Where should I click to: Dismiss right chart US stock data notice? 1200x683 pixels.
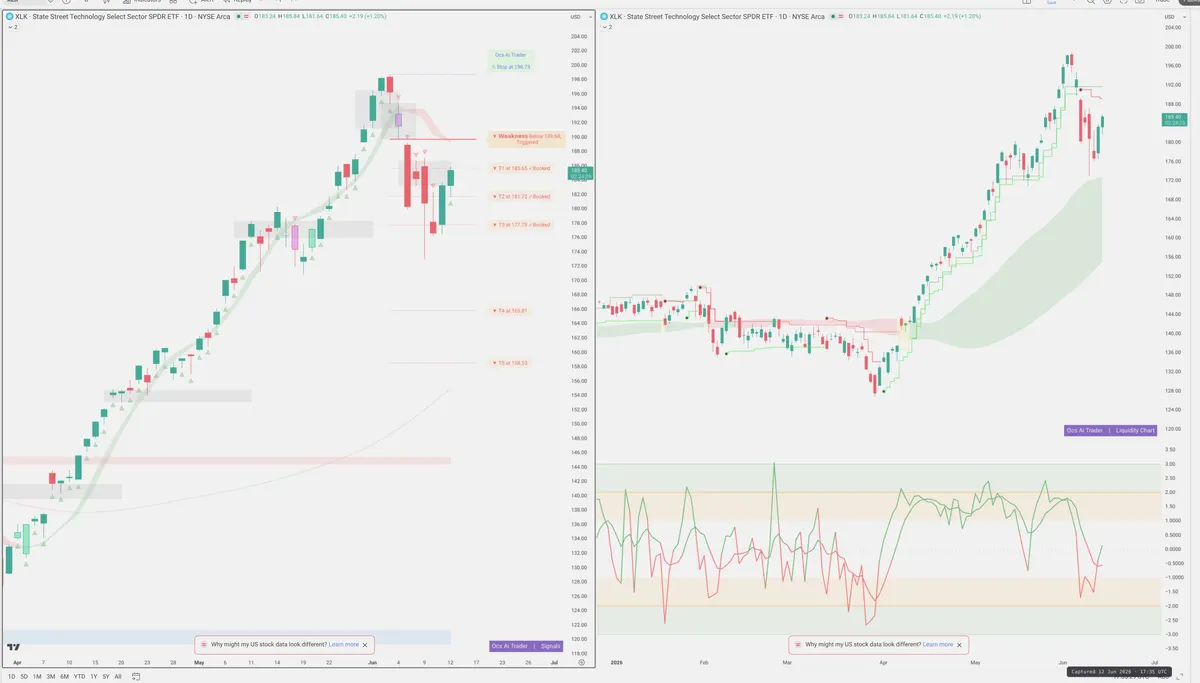(x=958, y=645)
